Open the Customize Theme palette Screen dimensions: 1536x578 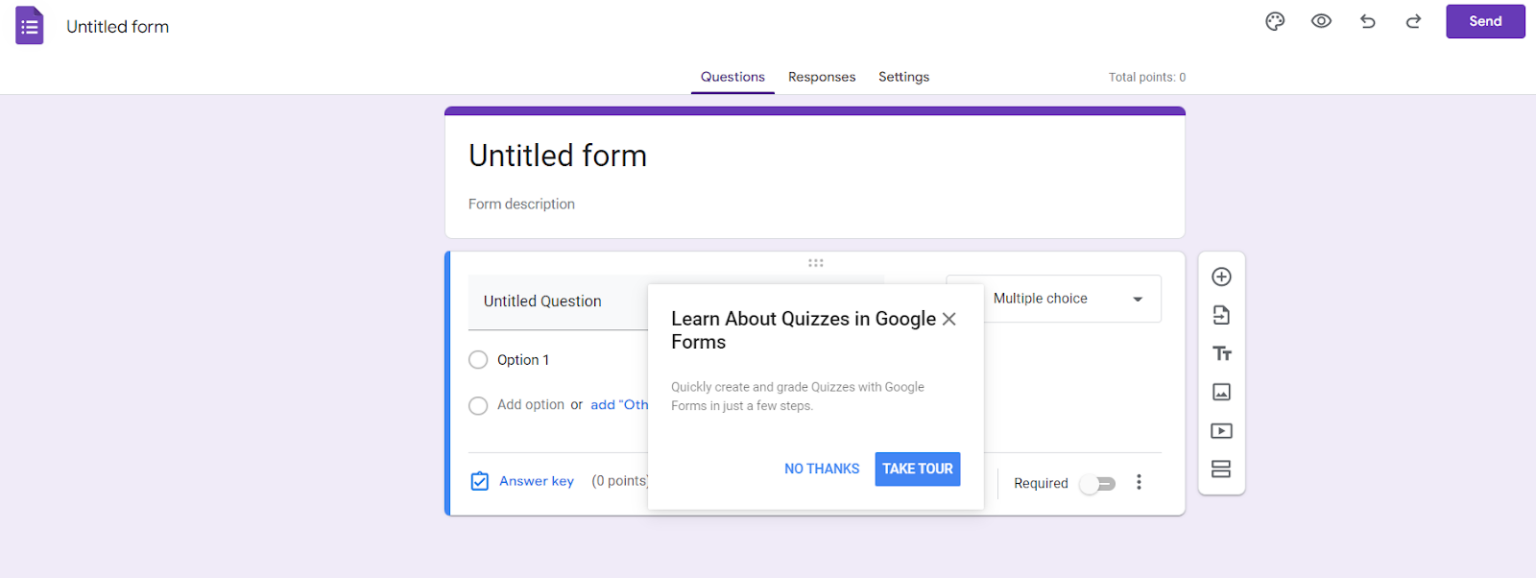click(x=1274, y=21)
